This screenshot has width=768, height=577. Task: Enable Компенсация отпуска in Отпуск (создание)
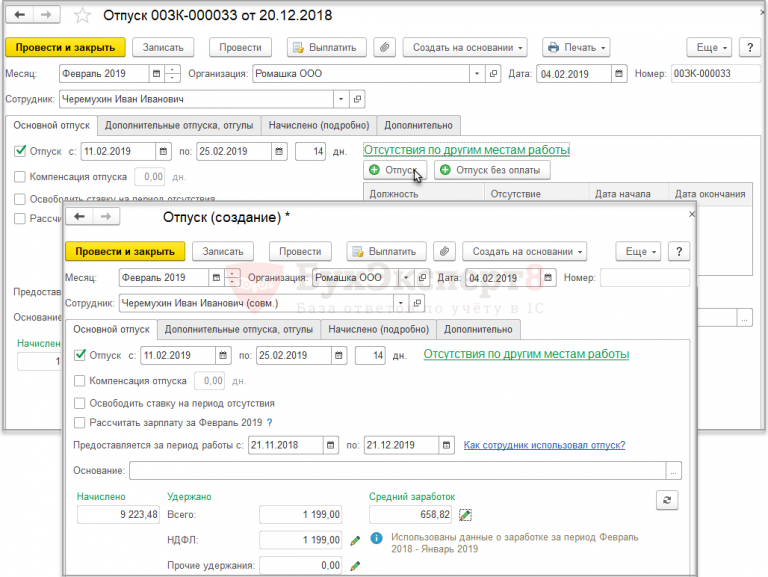[x=79, y=381]
